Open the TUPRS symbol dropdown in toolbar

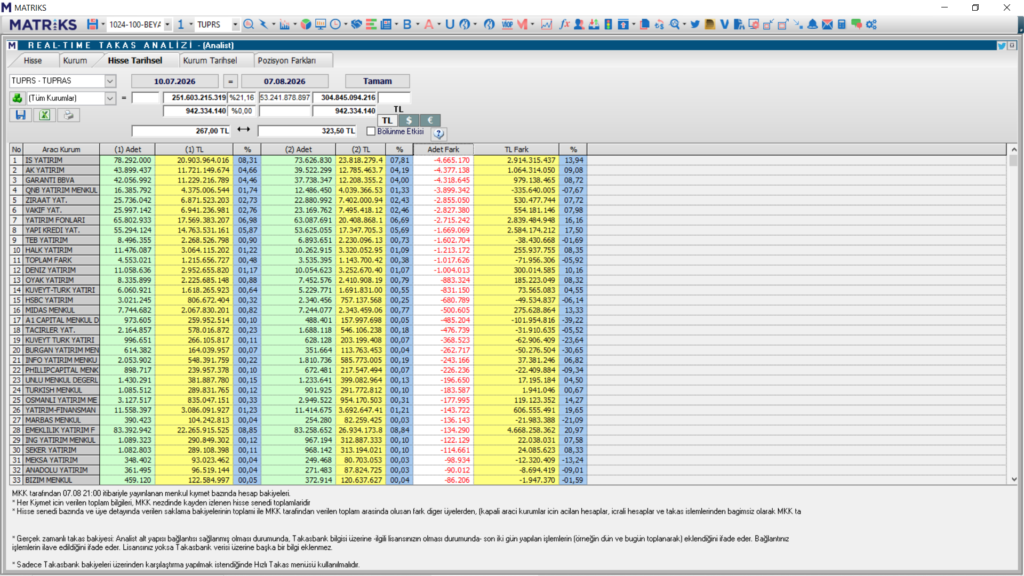pyautogui.click(x=235, y=24)
